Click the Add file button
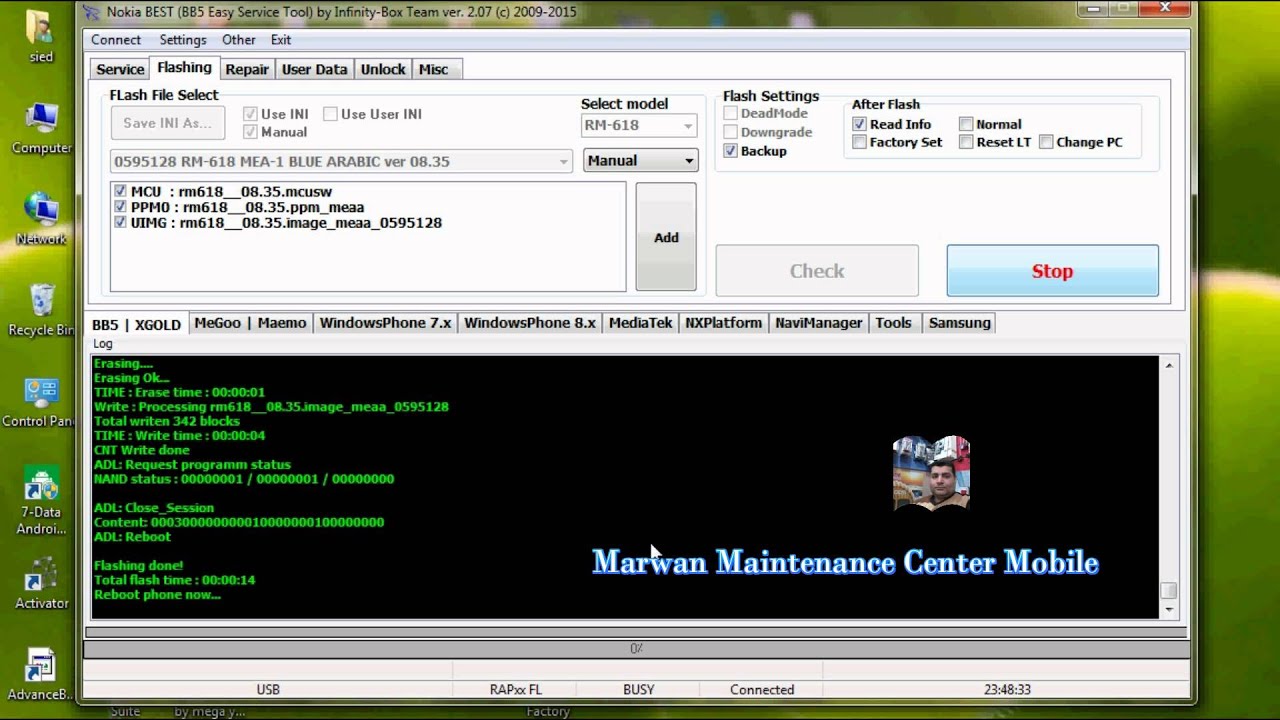Viewport: 1280px width, 720px height. point(666,237)
